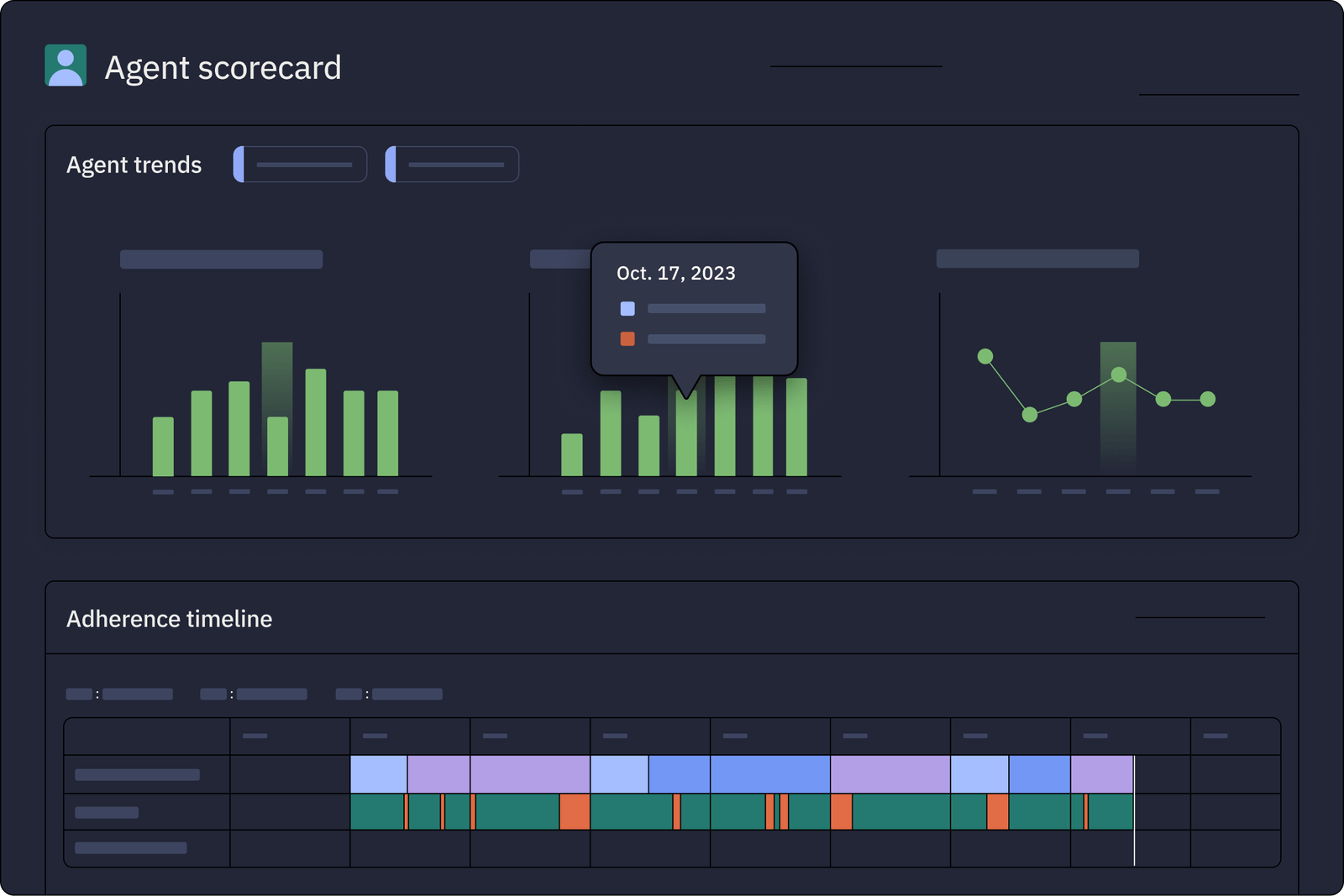1344x896 pixels.
Task: Click the white playhead marker in the timeline
Action: point(1134,810)
